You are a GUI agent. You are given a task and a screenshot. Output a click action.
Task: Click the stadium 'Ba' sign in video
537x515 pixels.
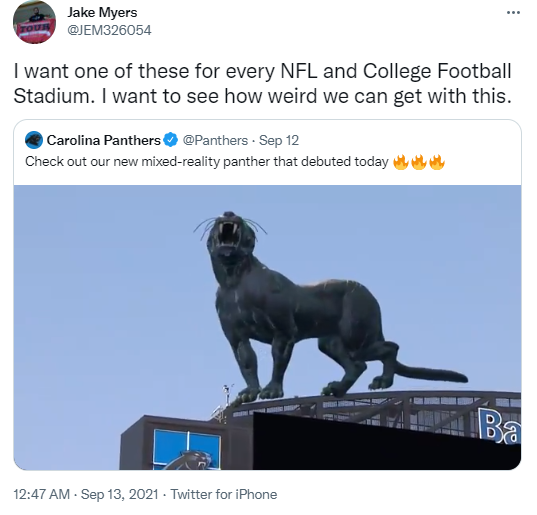[499, 425]
